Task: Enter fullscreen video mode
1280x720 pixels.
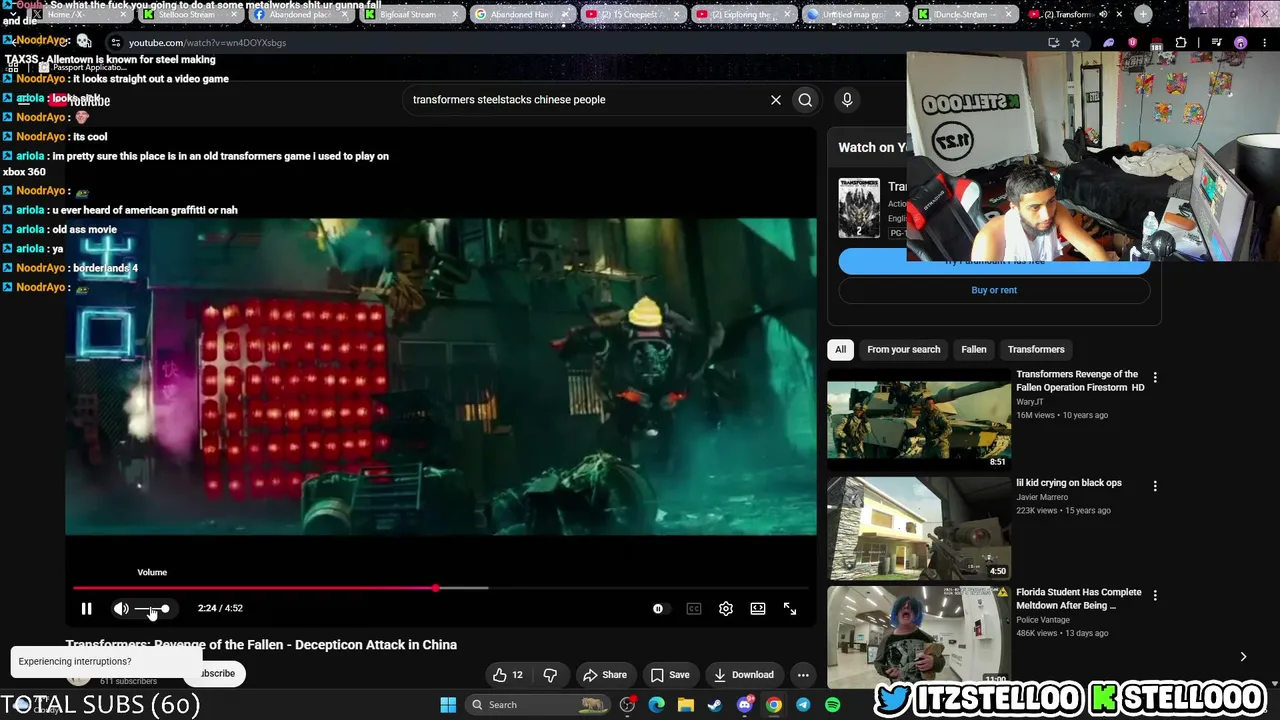Action: [x=790, y=608]
